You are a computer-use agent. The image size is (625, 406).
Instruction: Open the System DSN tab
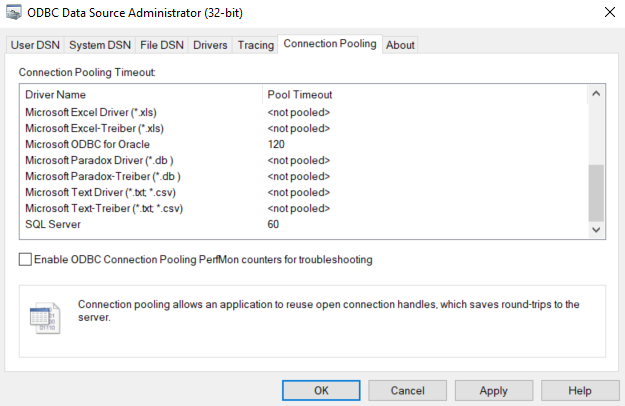tap(100, 45)
